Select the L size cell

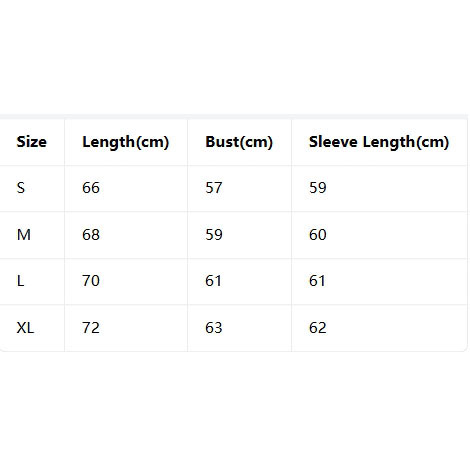click(x=20, y=281)
